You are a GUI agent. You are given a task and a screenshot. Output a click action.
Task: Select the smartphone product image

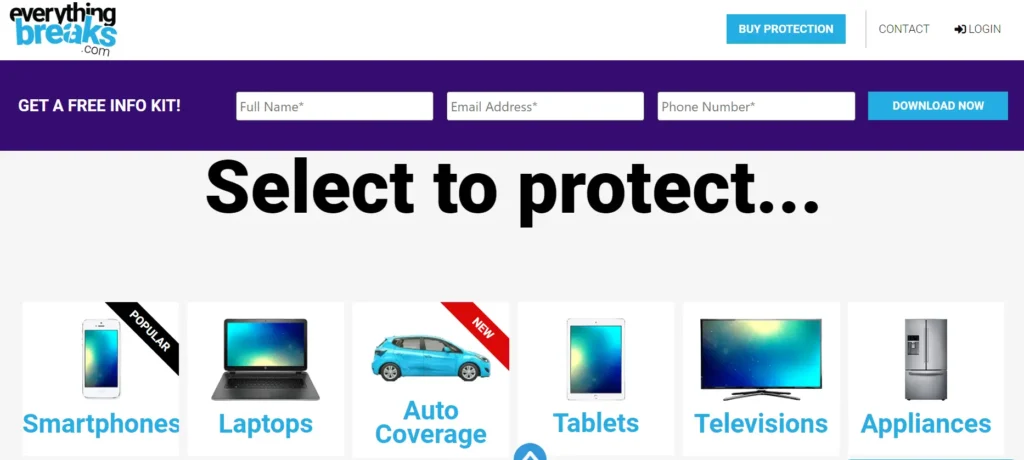coord(101,358)
